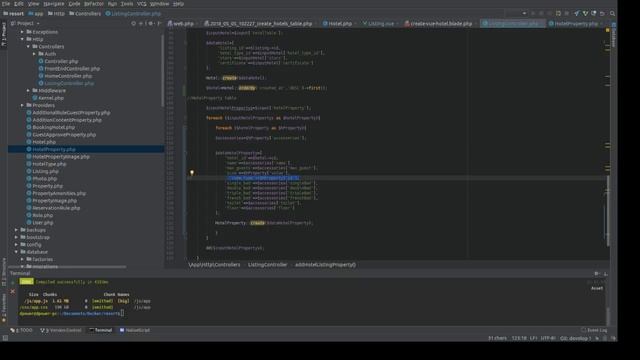Image resolution: width=640 pixels, height=360 pixels.
Task: Click ListingController.php in navigation bar
Action: (x=133, y=13)
